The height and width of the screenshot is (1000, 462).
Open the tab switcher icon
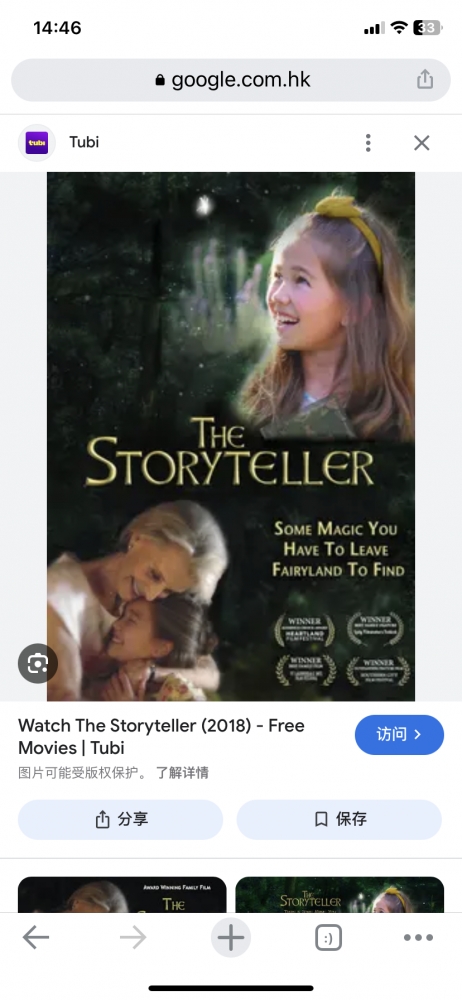pos(329,938)
